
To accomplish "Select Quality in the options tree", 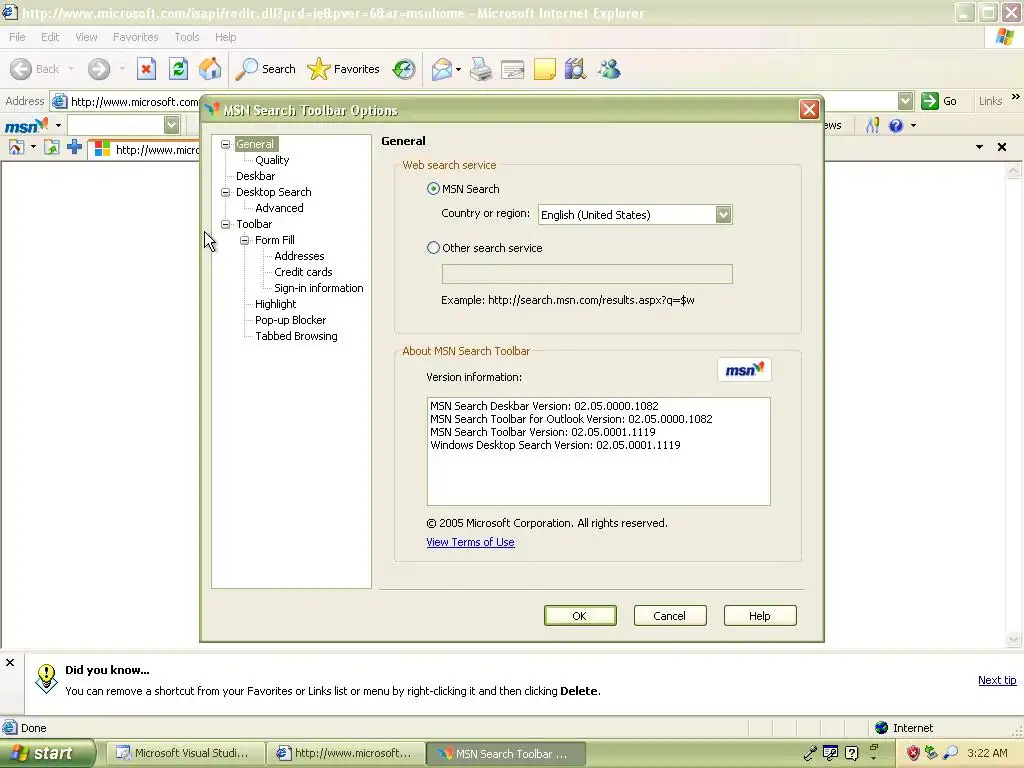I will [272, 160].
